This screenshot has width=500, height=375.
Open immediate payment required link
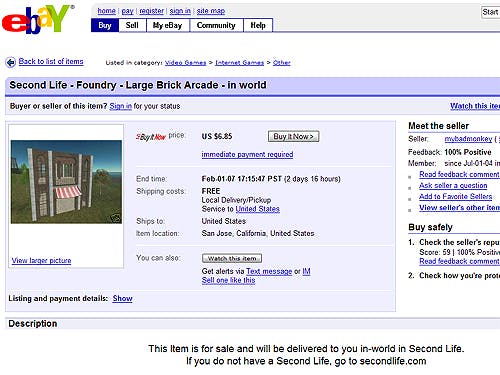tap(247, 154)
